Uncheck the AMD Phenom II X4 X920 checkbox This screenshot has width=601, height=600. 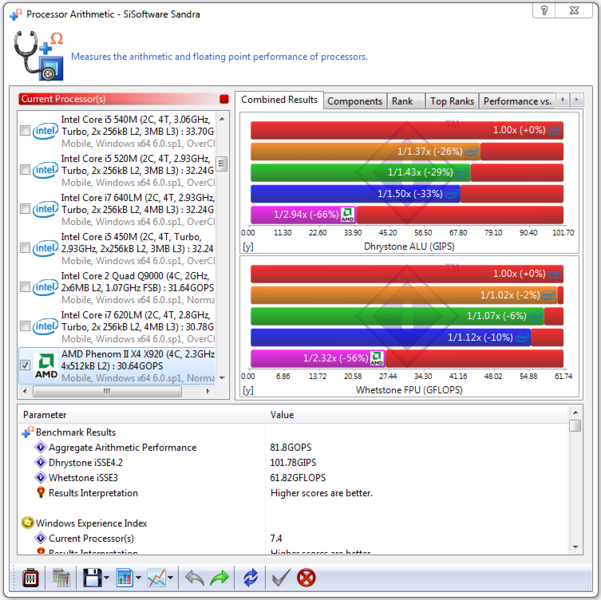click(x=25, y=365)
